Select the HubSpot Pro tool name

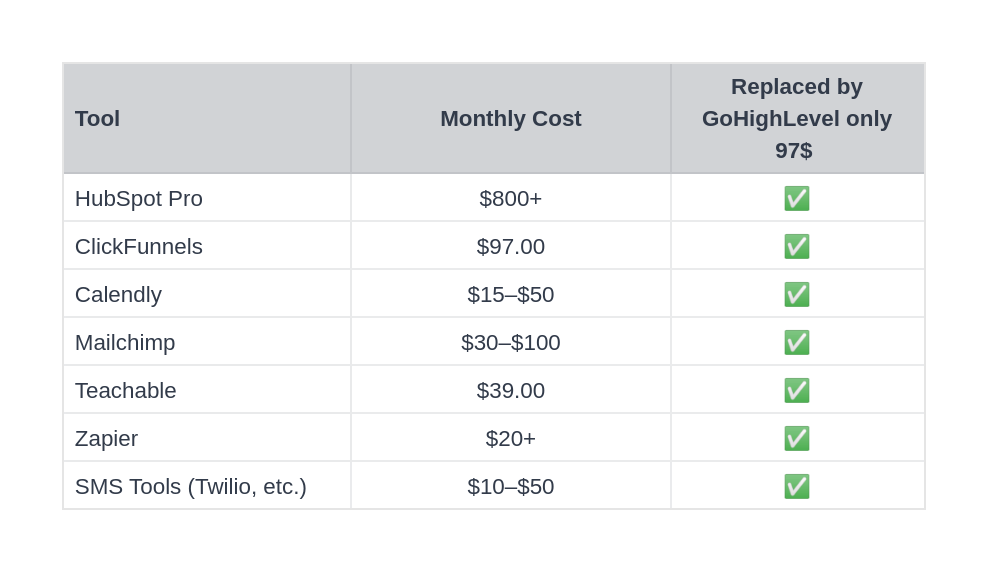point(139,198)
